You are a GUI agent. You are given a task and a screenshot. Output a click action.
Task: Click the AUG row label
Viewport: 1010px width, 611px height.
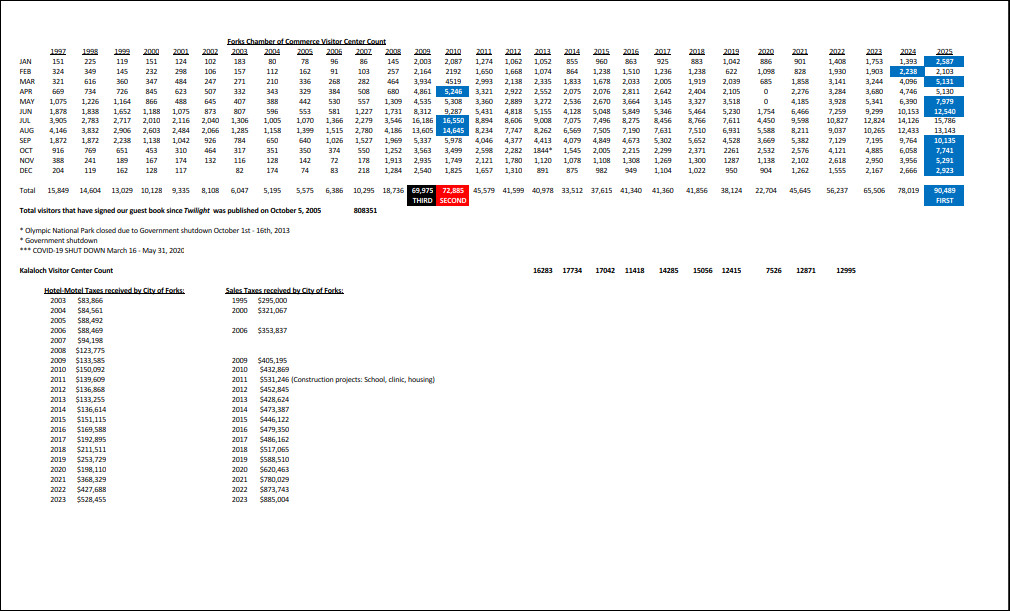(x=27, y=130)
